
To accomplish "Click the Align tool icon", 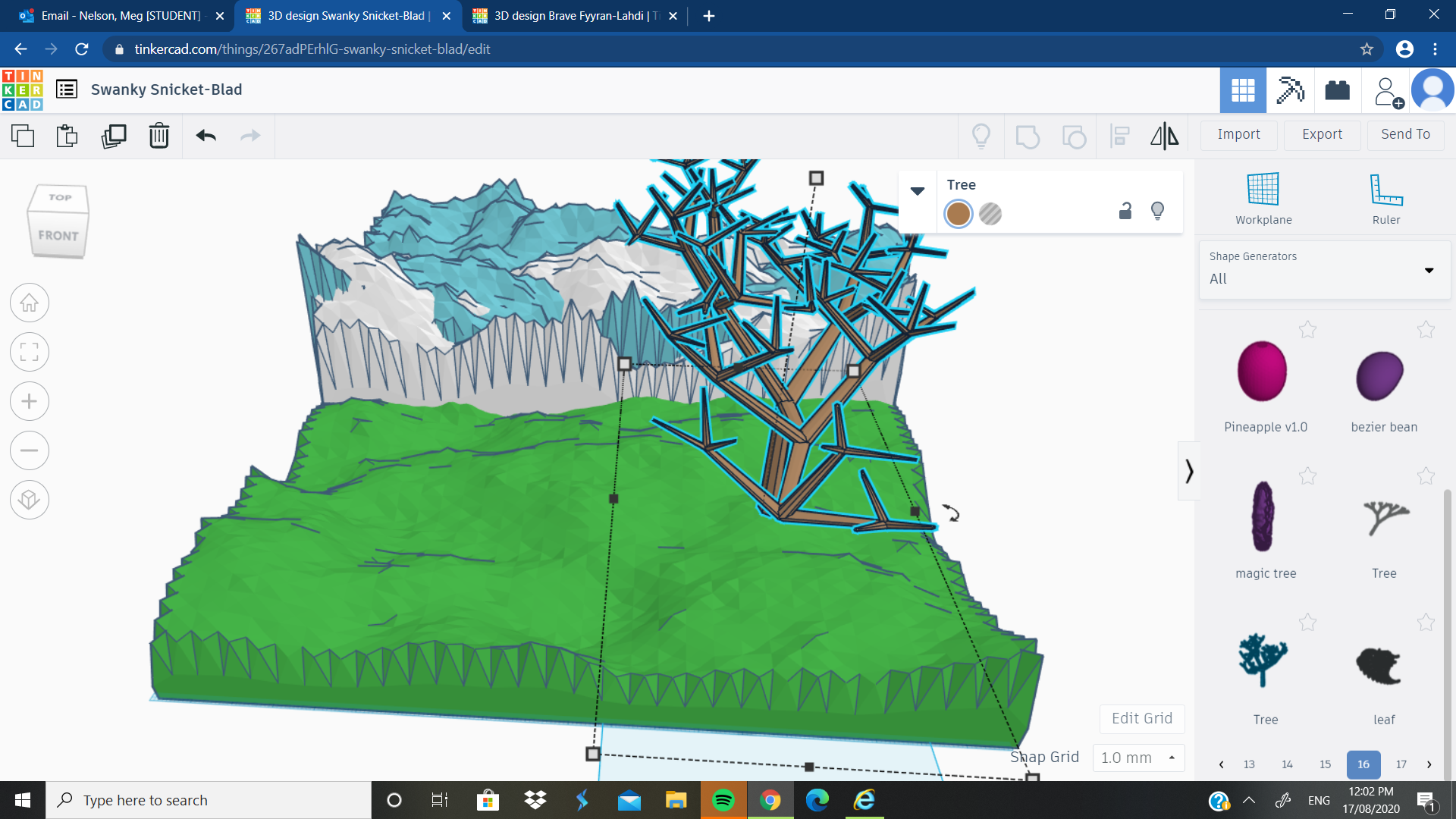I will click(1119, 136).
